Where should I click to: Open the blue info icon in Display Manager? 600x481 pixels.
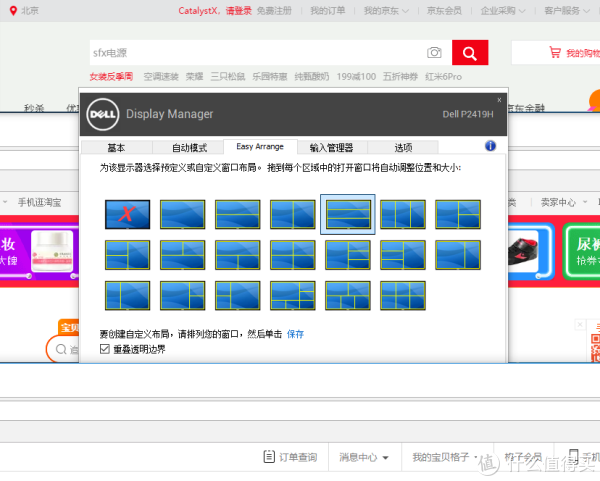490,146
